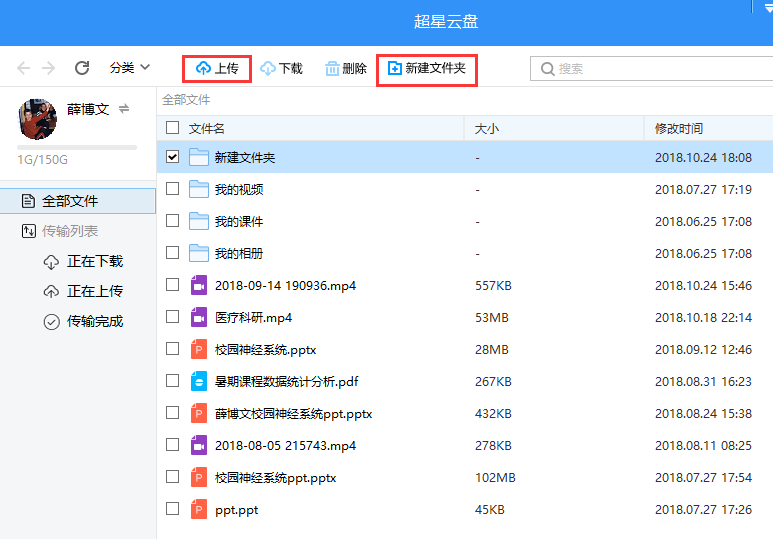The width and height of the screenshot is (773, 539).
Task: Click video icon of 2018-09-14 190936.mp4
Action: point(199,285)
